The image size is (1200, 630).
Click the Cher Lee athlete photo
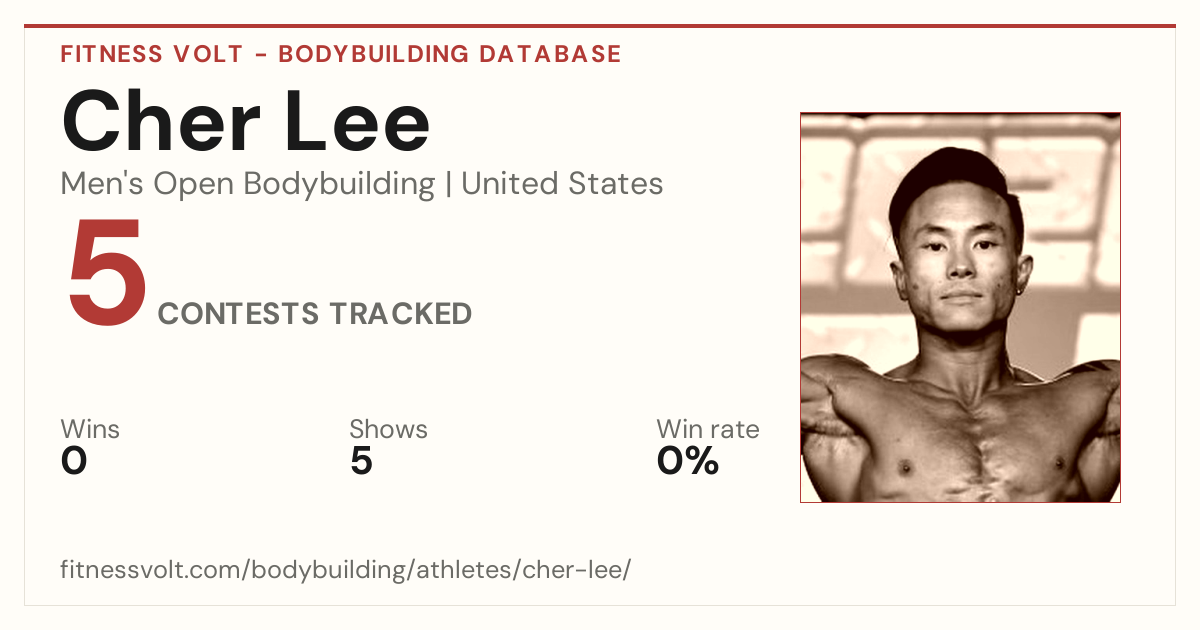960,307
